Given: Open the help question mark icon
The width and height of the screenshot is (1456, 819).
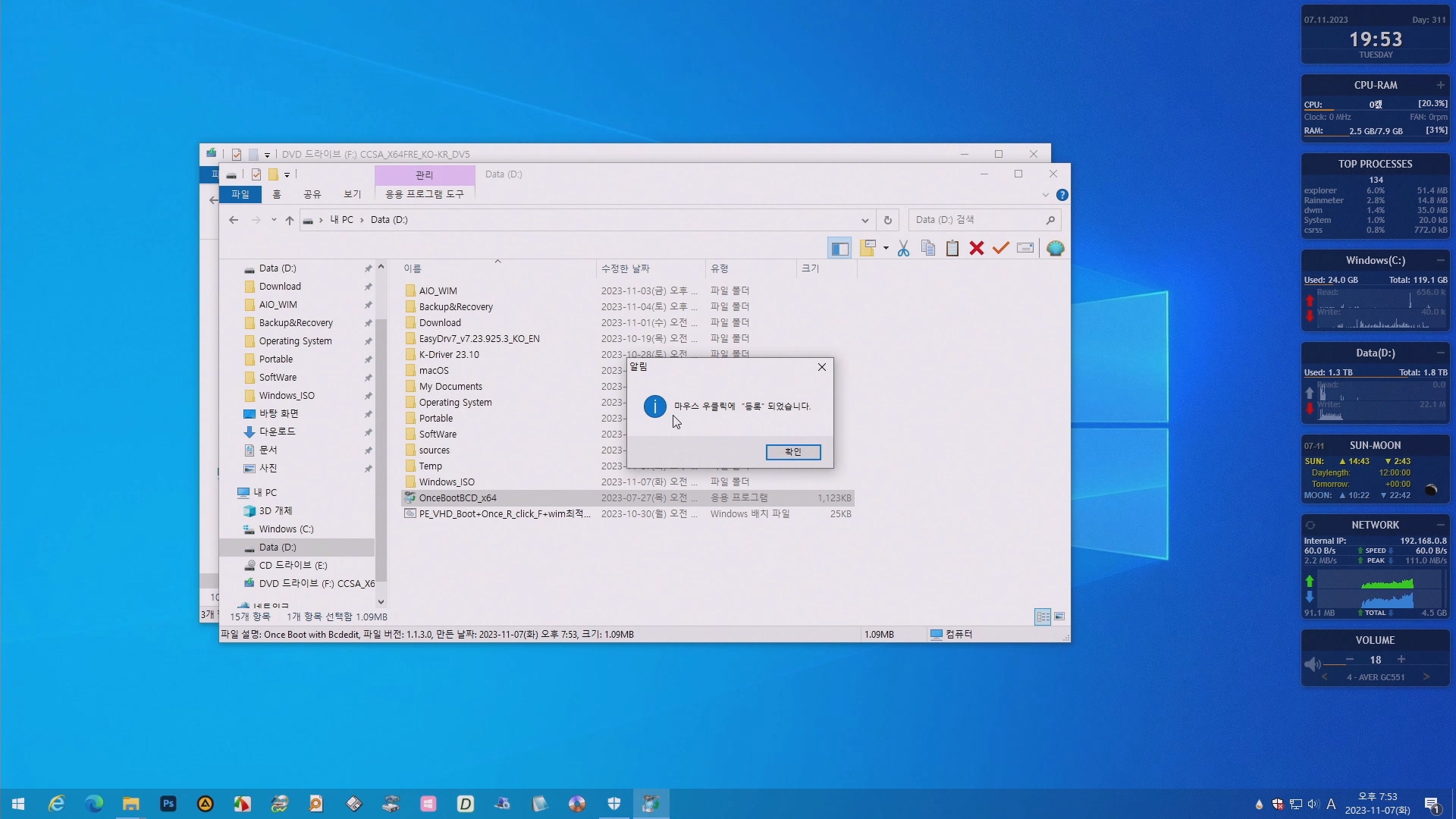Looking at the screenshot, I should pos(1062,195).
